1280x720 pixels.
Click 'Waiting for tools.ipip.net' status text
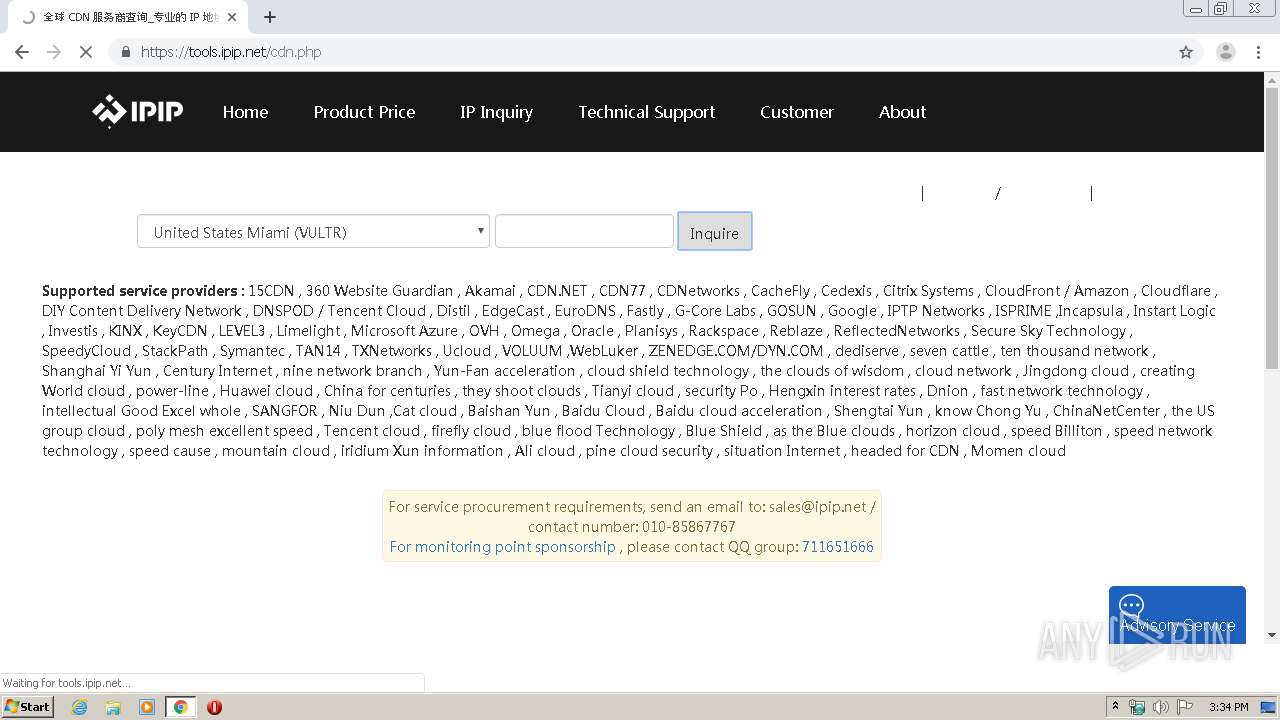coord(67,683)
